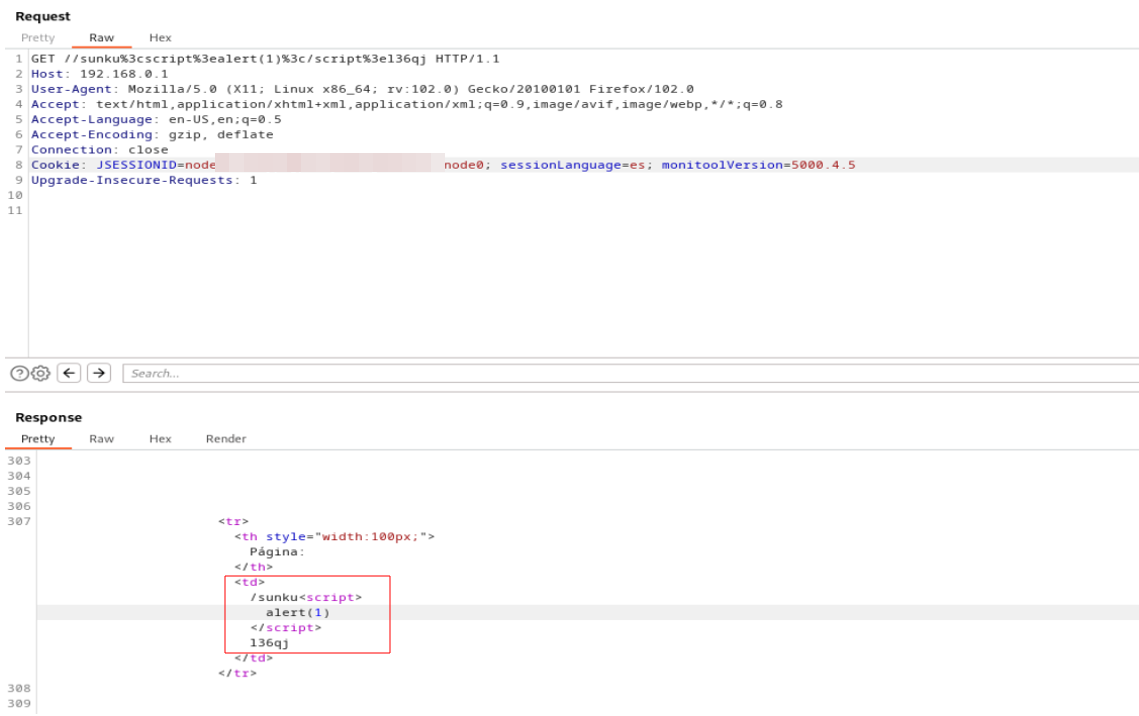Click the closing </script> tag in response
The height and width of the screenshot is (716, 1139).
pos(285,628)
